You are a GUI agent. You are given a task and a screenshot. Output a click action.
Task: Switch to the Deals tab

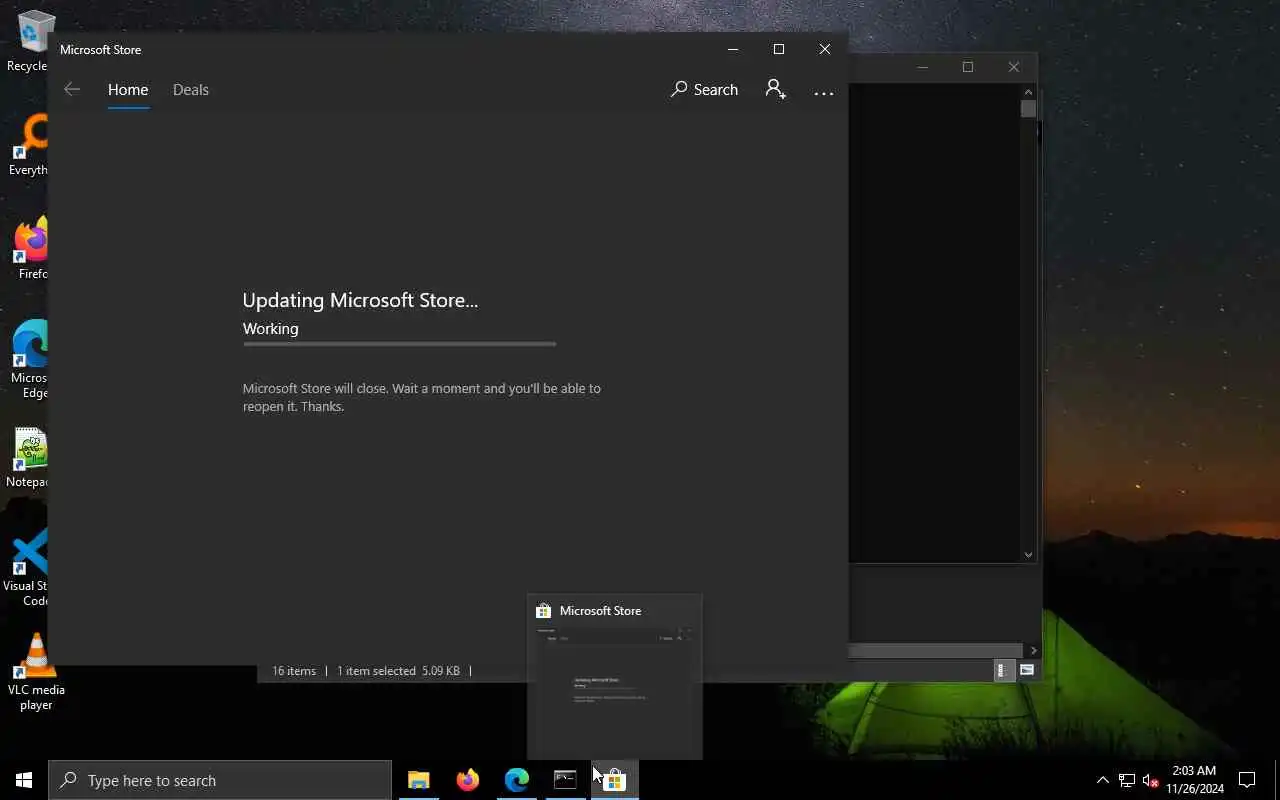[190, 89]
